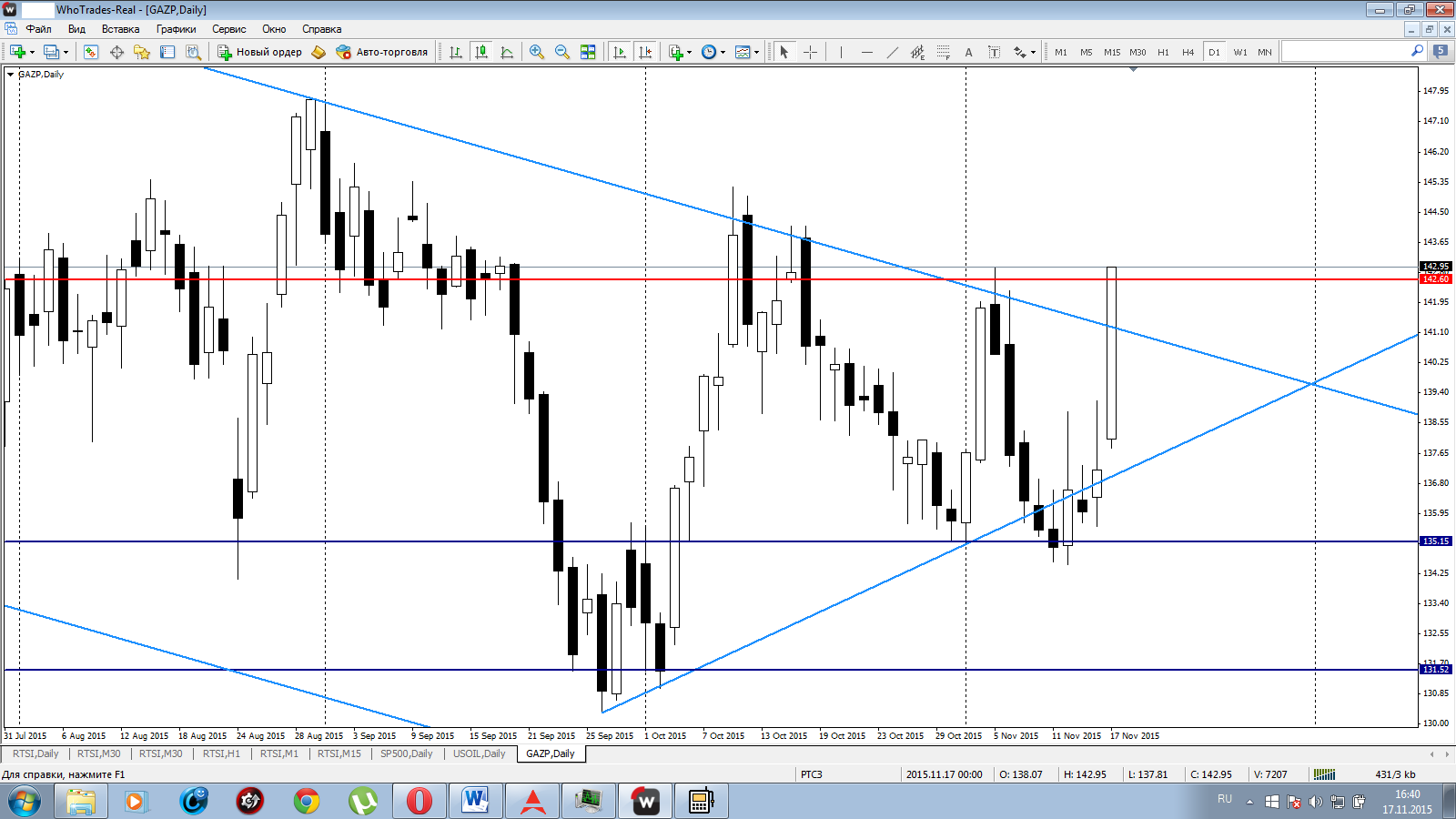
Task: Select the equidistant channel tool
Action: click(x=917, y=52)
